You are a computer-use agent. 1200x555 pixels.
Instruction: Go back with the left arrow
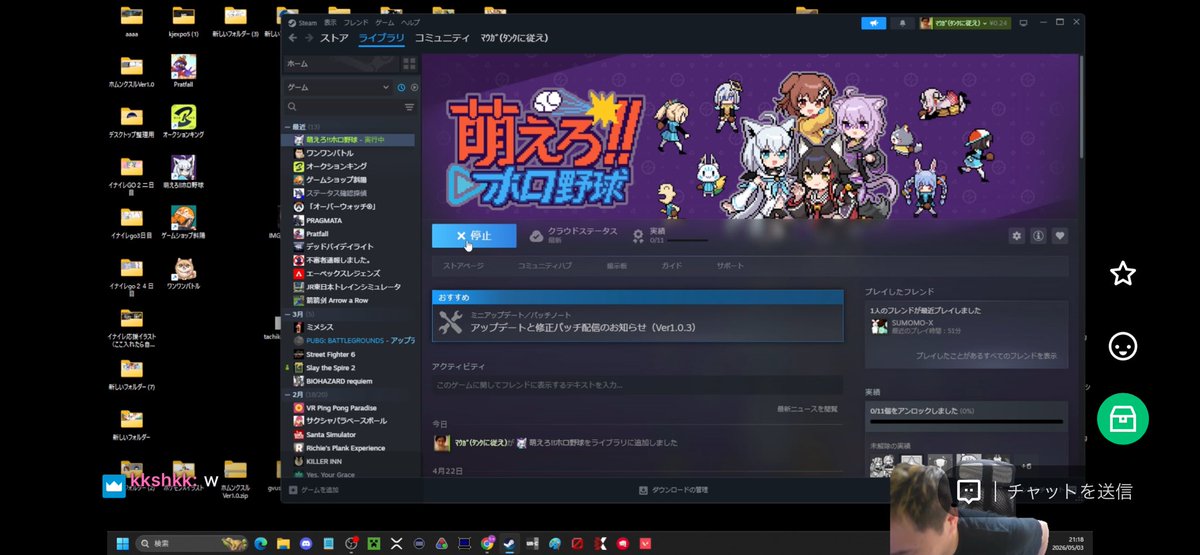click(293, 38)
